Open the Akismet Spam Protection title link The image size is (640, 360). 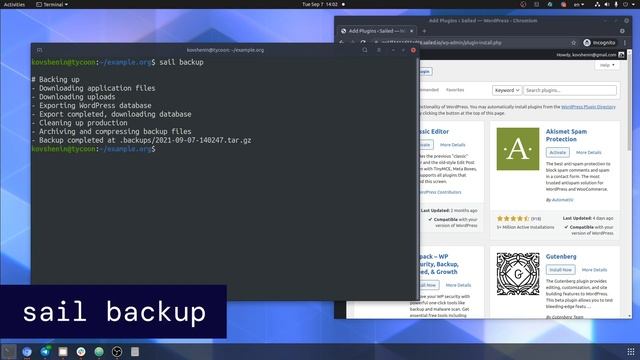(x=566, y=135)
